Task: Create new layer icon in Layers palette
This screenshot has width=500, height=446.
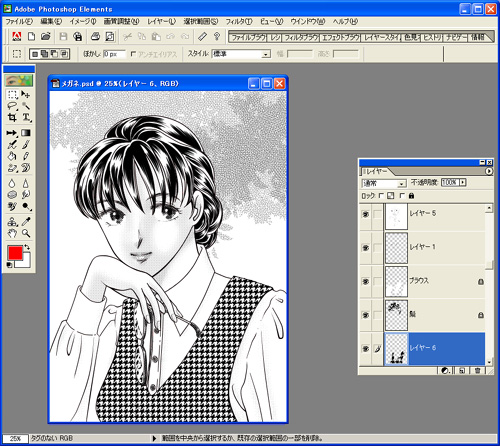Action: (462, 370)
